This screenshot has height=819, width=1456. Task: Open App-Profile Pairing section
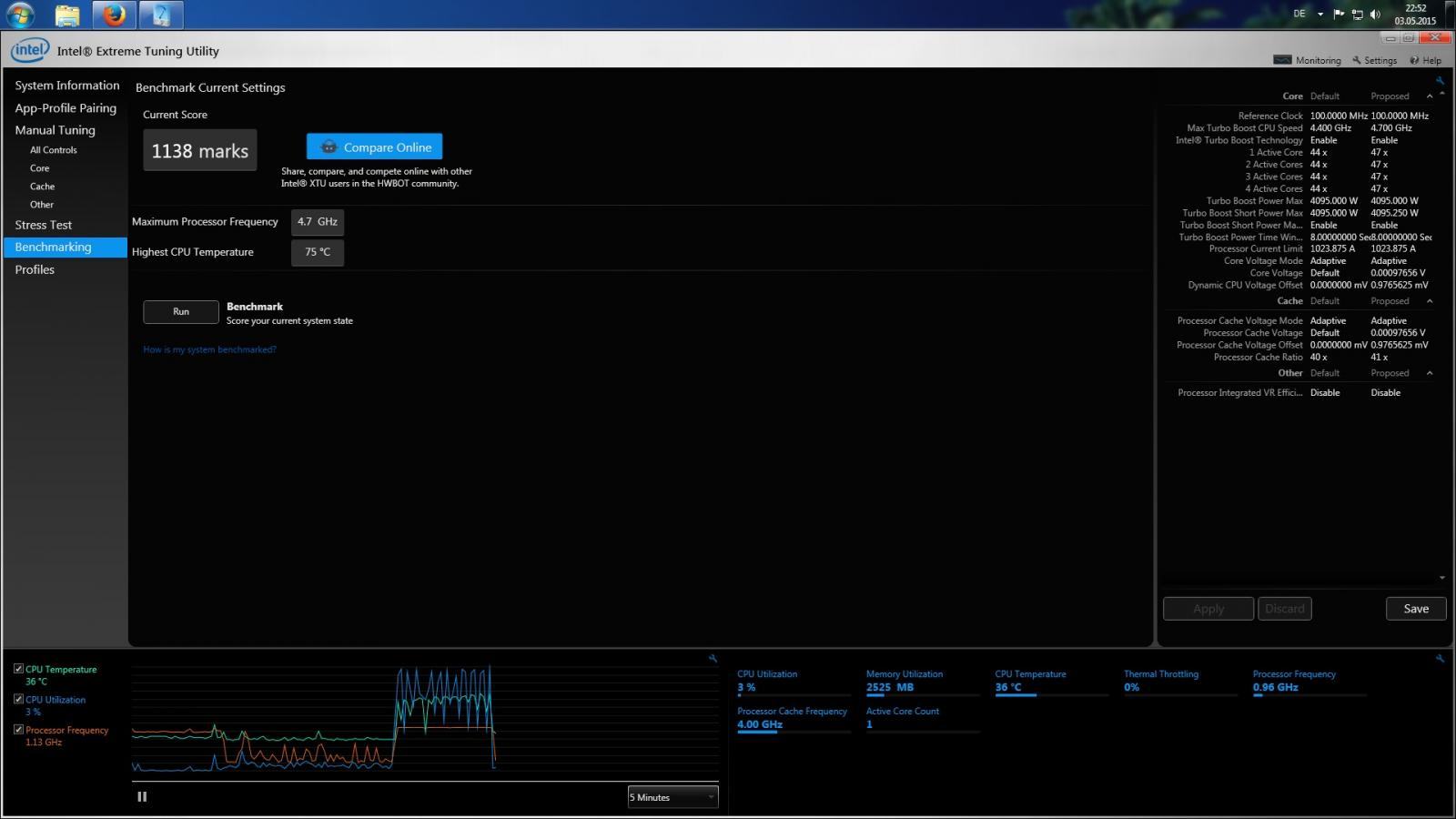[x=66, y=107]
